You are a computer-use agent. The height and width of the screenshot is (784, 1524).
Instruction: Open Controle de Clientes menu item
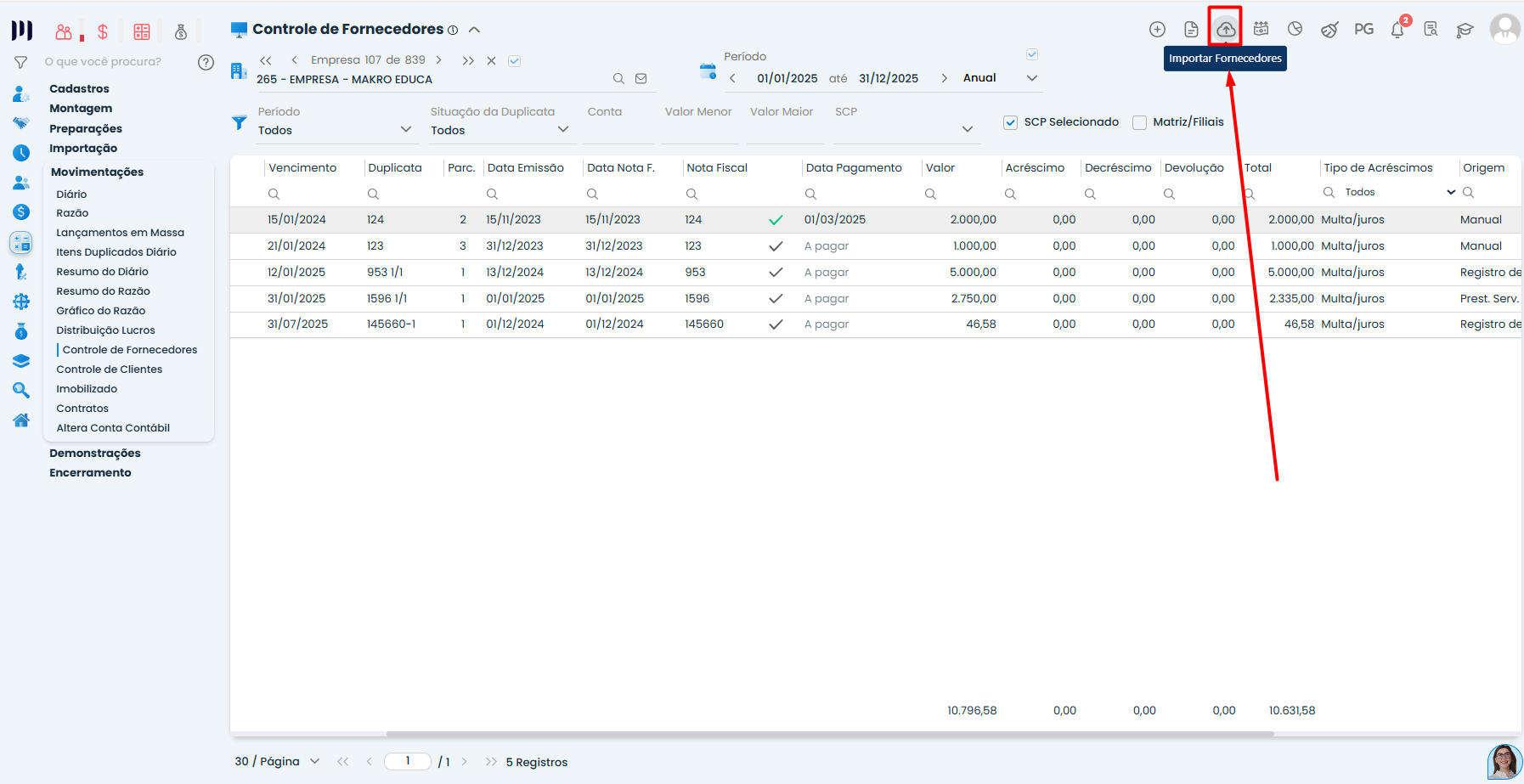click(109, 369)
